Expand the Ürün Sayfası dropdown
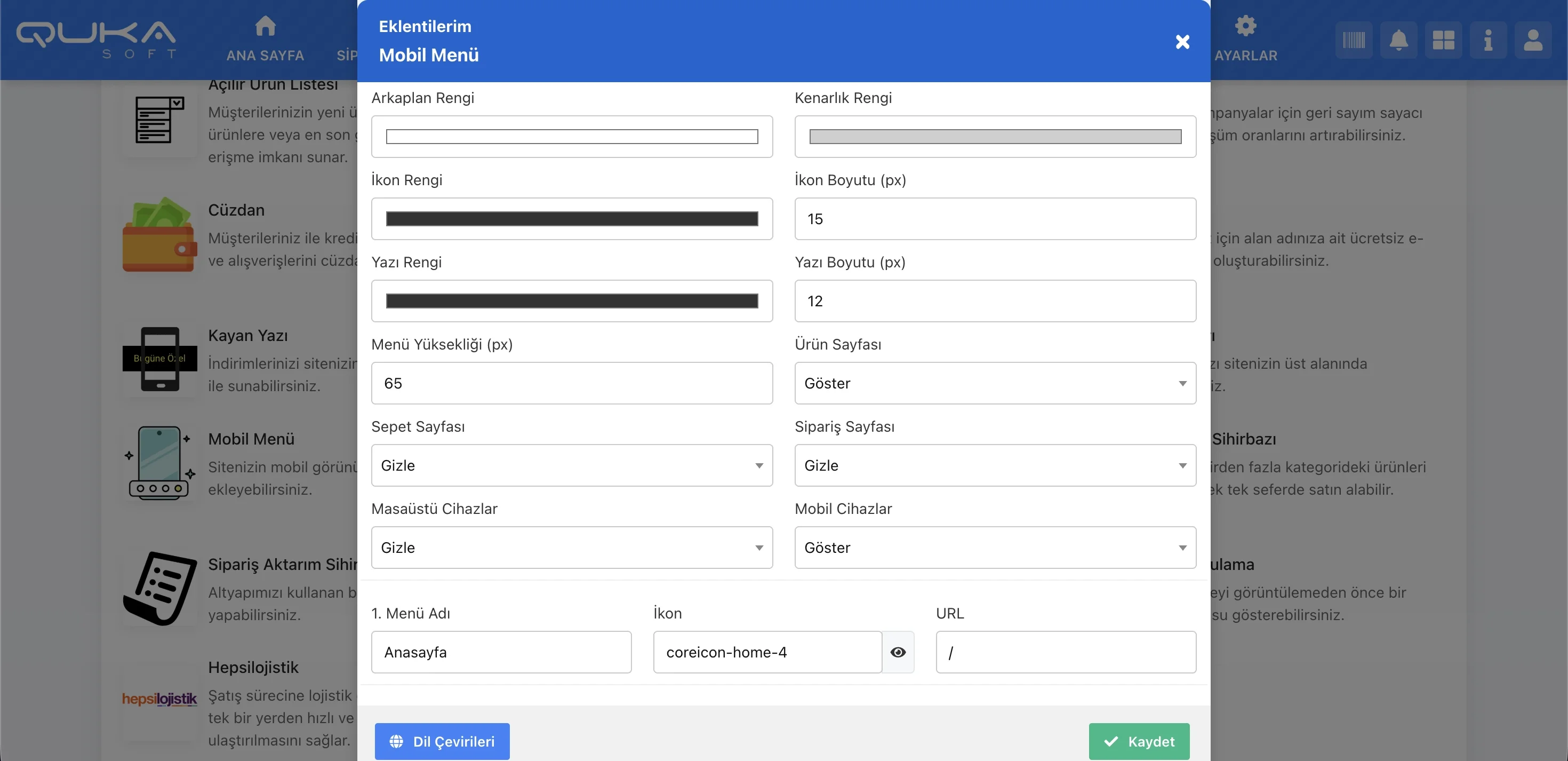 point(995,383)
